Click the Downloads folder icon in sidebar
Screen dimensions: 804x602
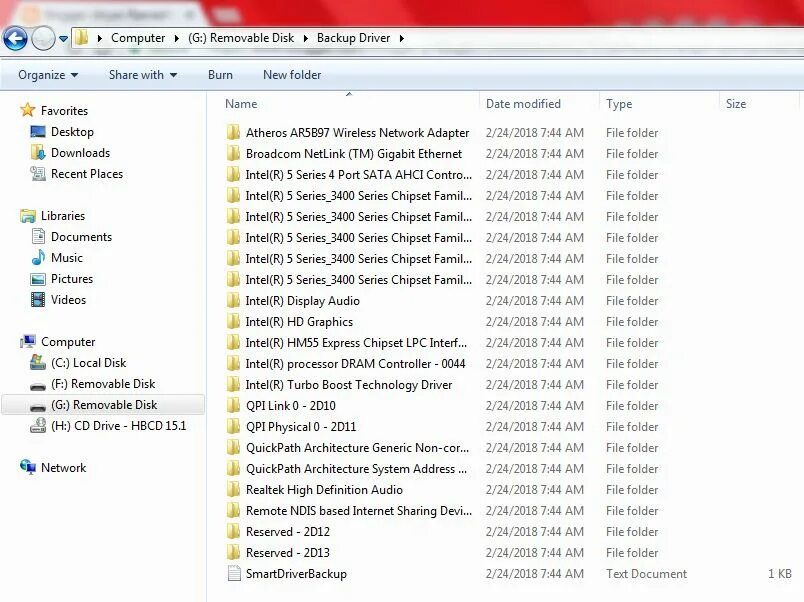38,153
